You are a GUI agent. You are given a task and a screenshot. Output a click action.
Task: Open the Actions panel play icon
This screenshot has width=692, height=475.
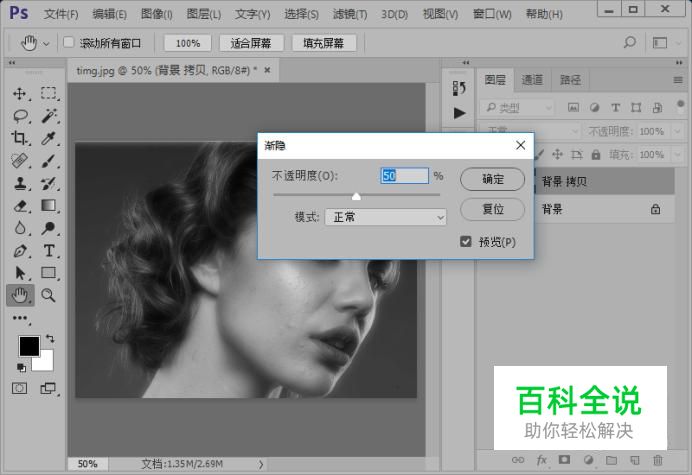click(459, 113)
